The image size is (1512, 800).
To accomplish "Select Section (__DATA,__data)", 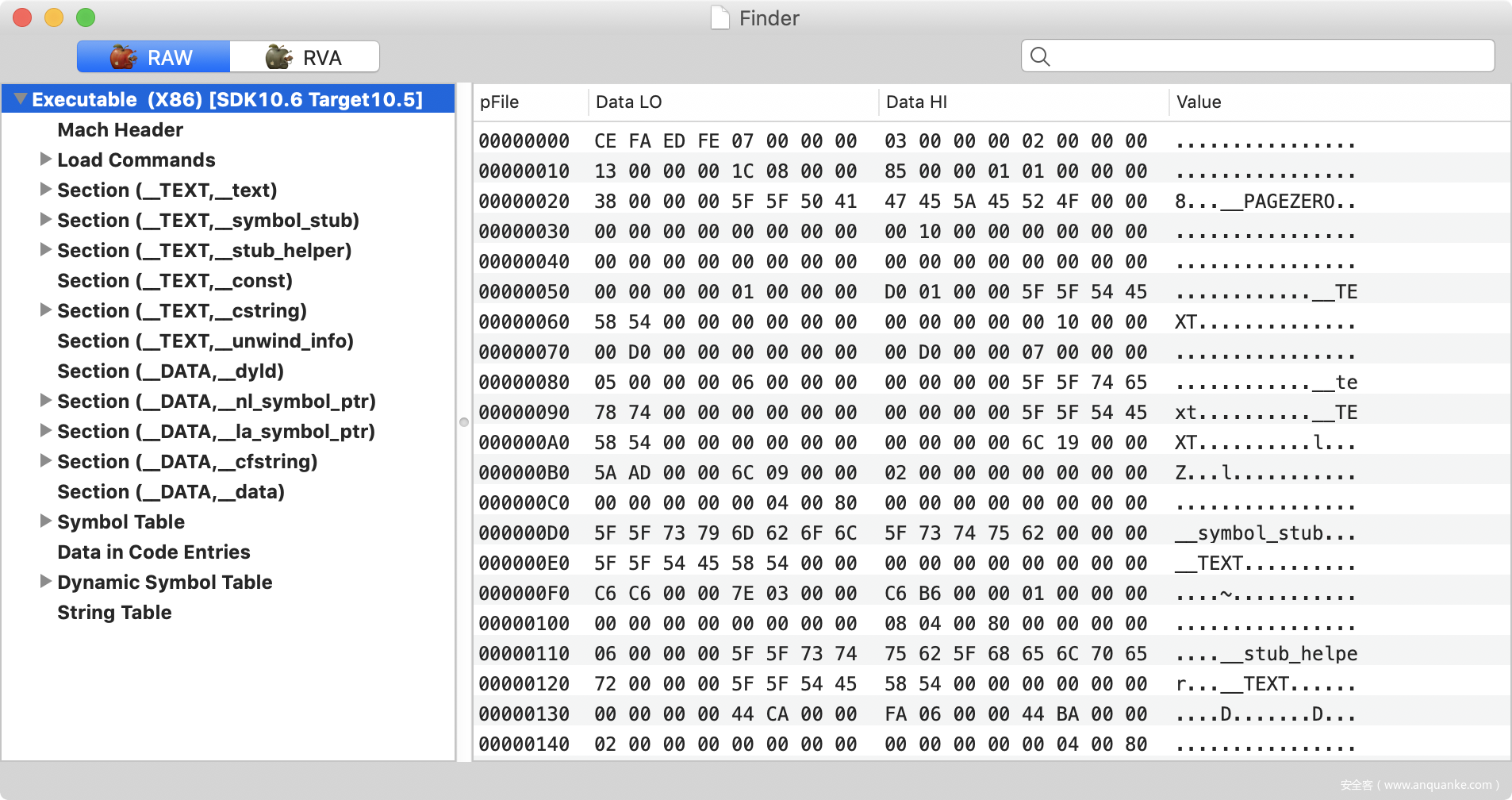I will tap(171, 491).
